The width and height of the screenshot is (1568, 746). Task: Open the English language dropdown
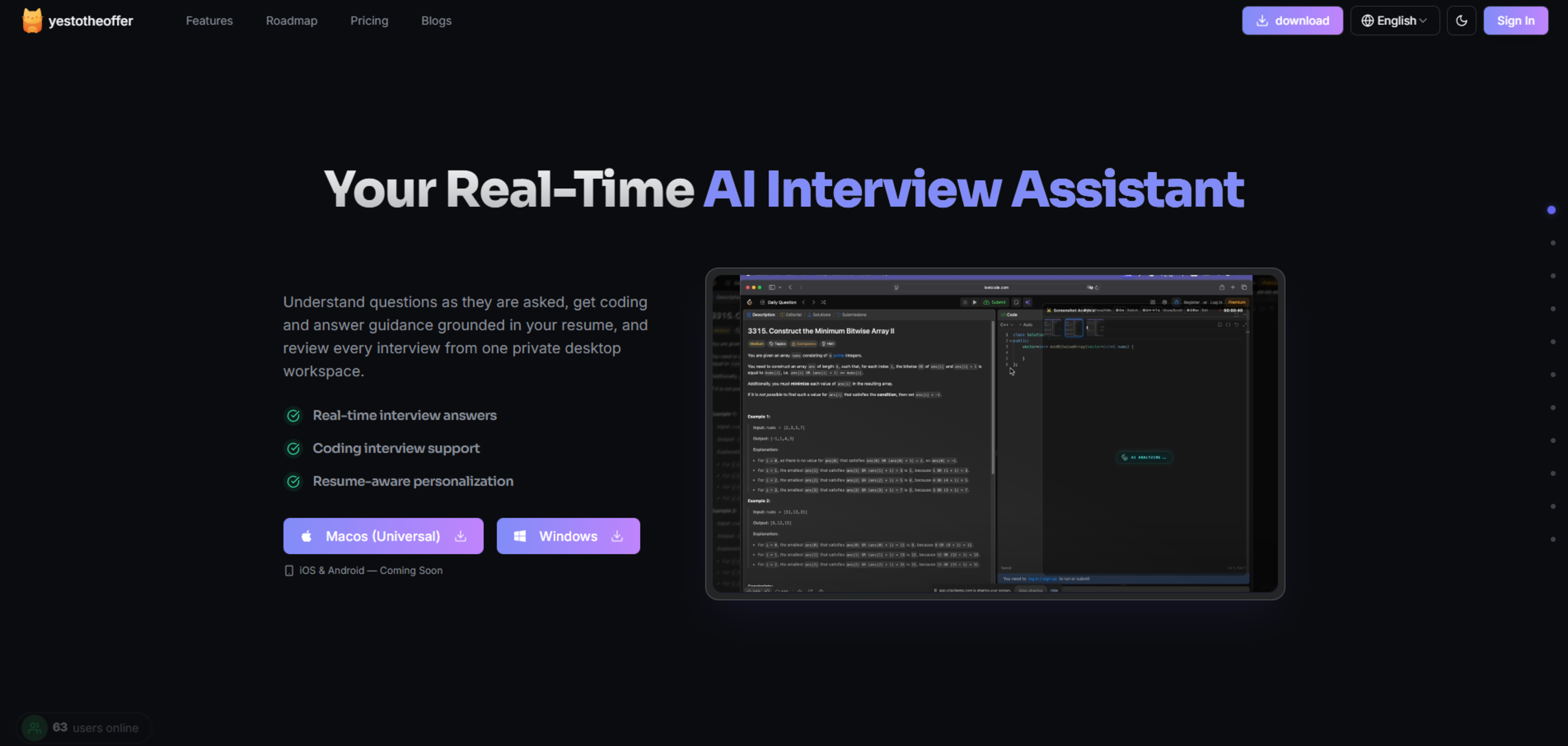1394,21
